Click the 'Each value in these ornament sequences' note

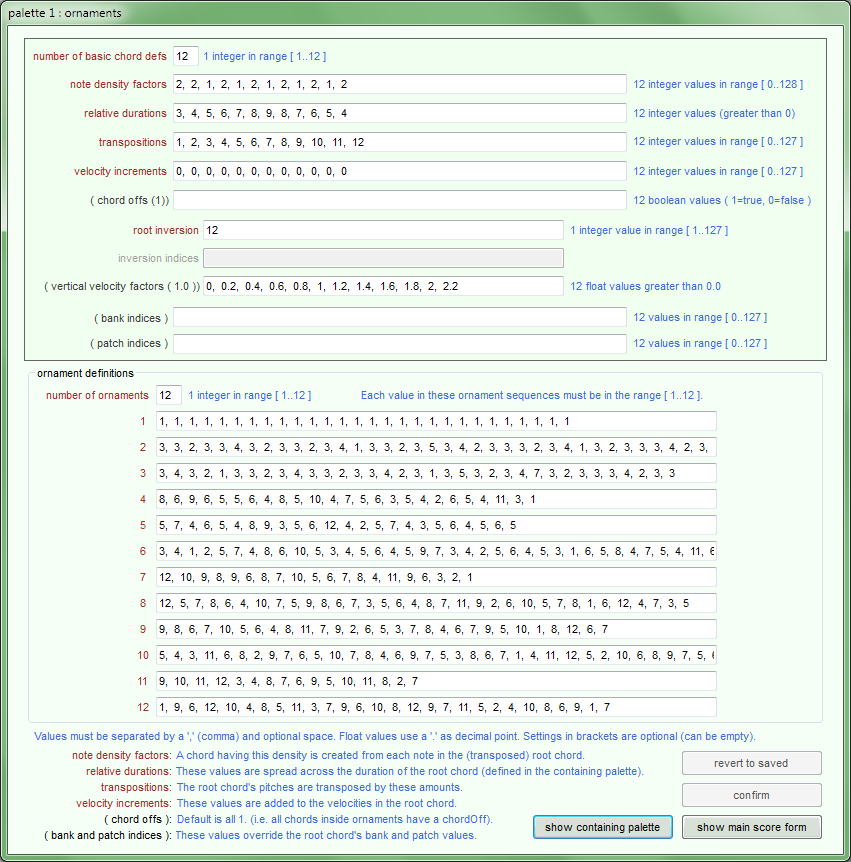click(x=532, y=395)
